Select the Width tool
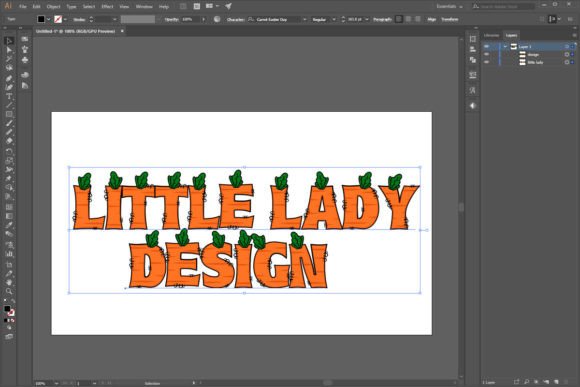The width and height of the screenshot is (580, 387). (9, 170)
